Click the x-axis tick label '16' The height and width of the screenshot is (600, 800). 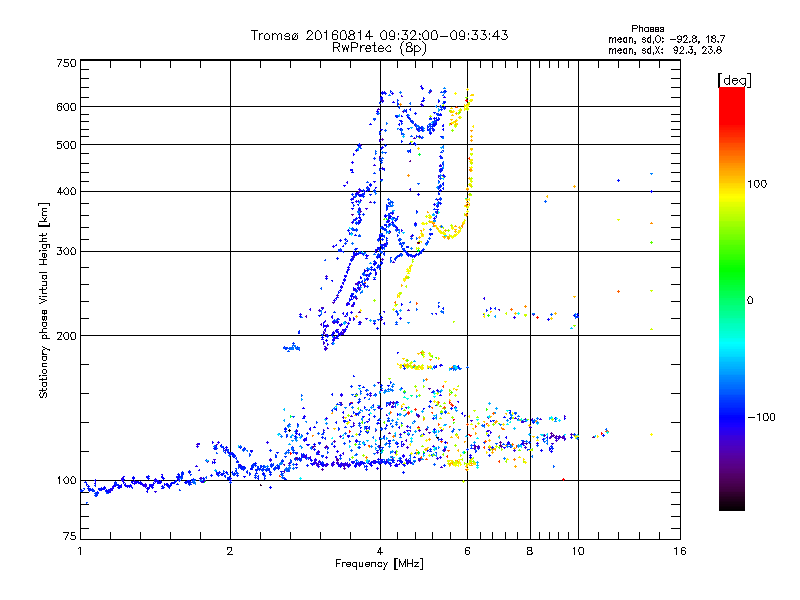pos(680,551)
